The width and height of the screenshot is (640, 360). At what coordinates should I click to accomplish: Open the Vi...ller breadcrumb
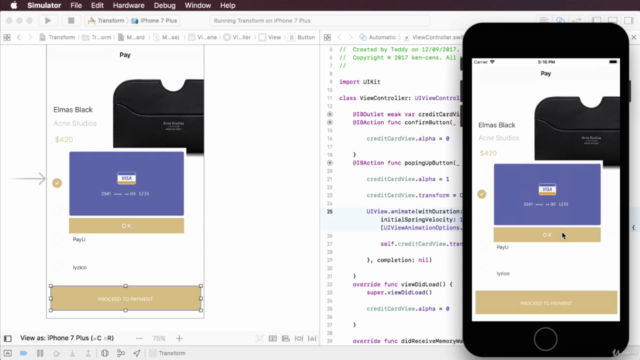click(237, 37)
